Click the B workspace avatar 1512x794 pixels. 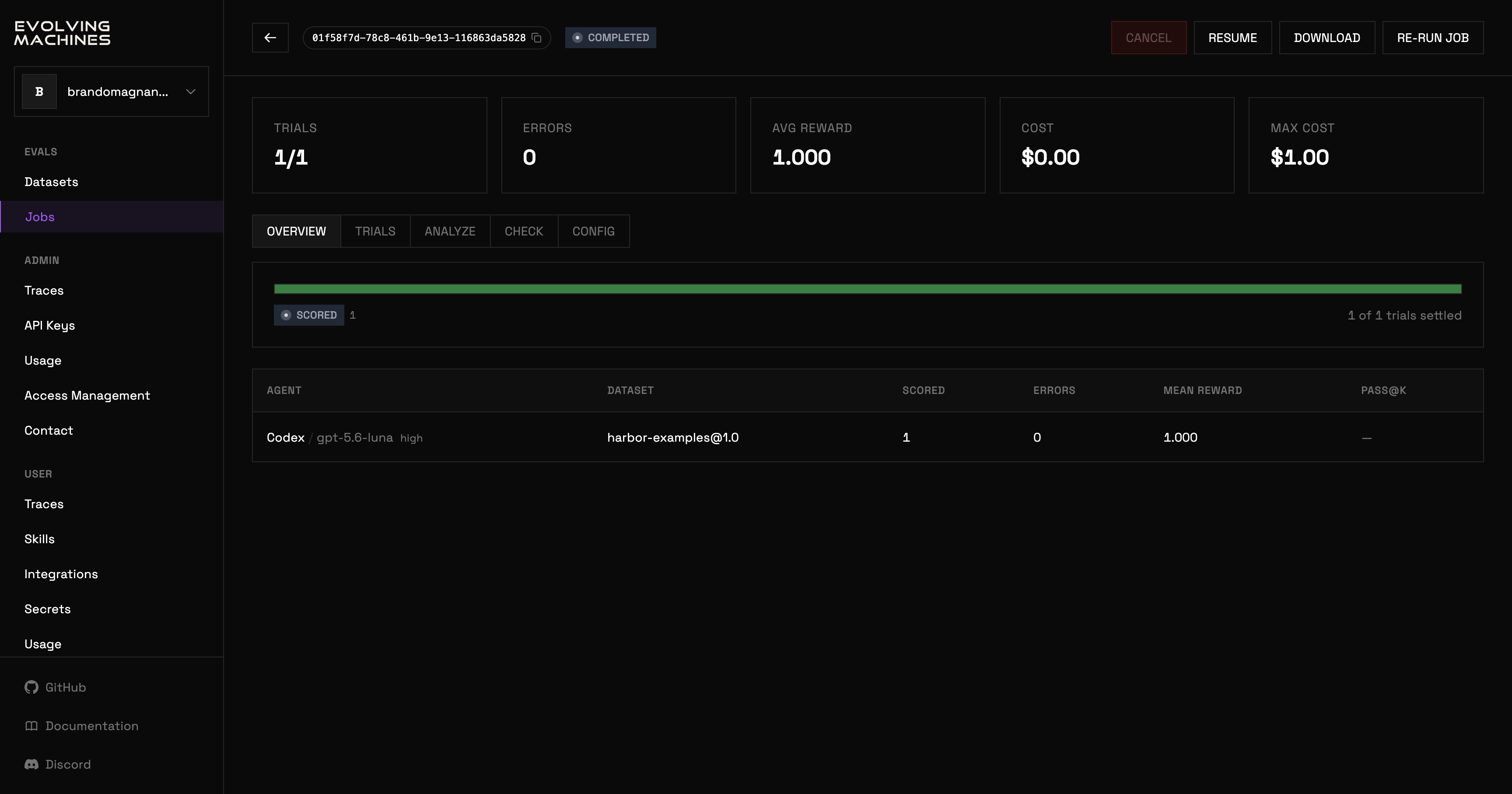tap(39, 91)
